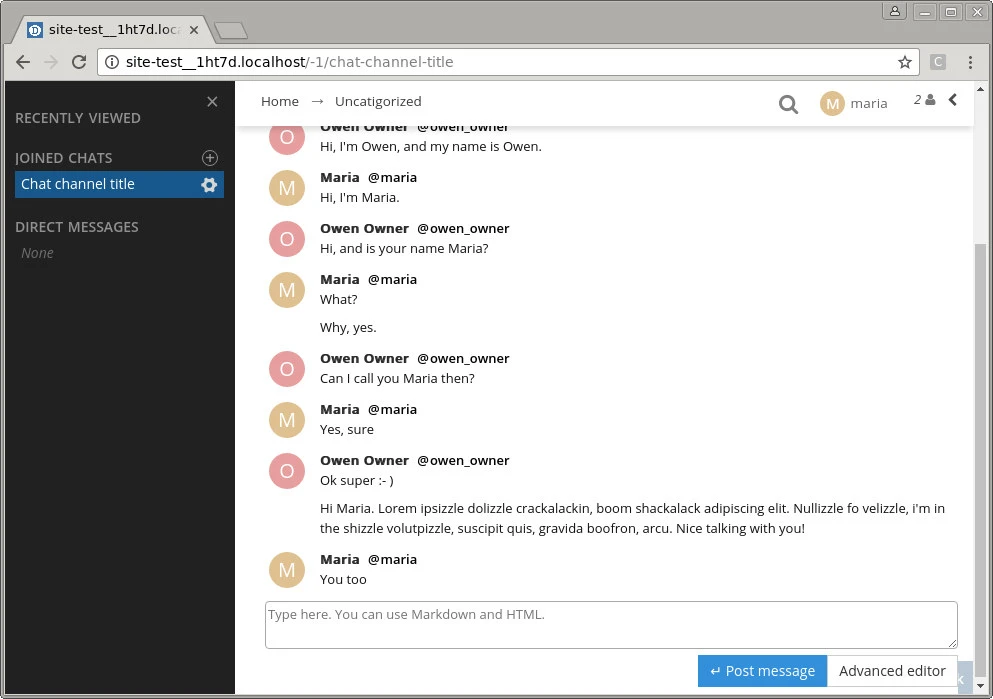Show the 2 online users list
This screenshot has height=699, width=993.
(925, 99)
